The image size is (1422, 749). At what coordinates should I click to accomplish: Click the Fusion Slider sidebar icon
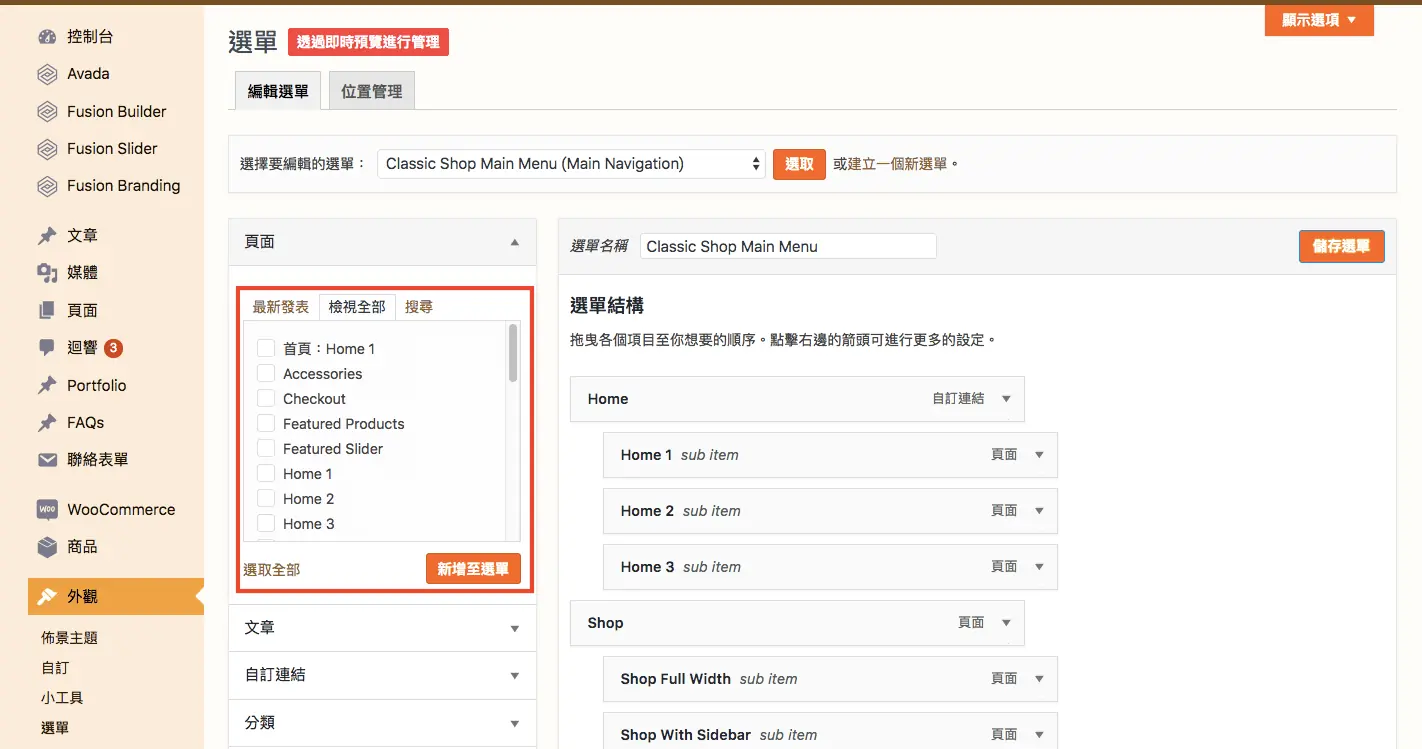[47, 149]
